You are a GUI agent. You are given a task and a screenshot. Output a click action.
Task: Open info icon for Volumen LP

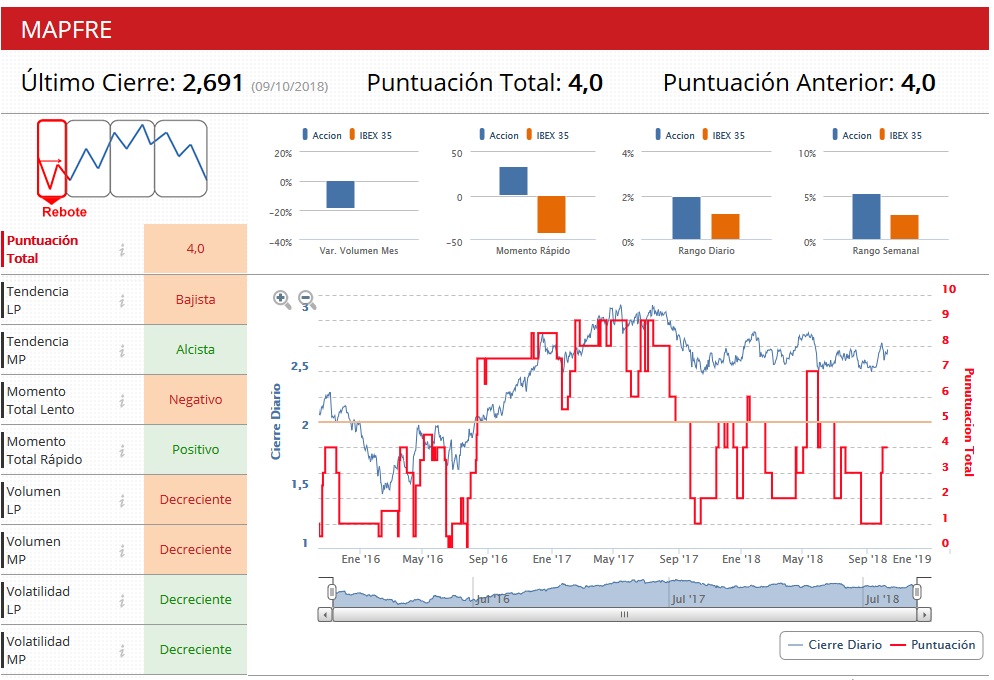pyautogui.click(x=122, y=501)
